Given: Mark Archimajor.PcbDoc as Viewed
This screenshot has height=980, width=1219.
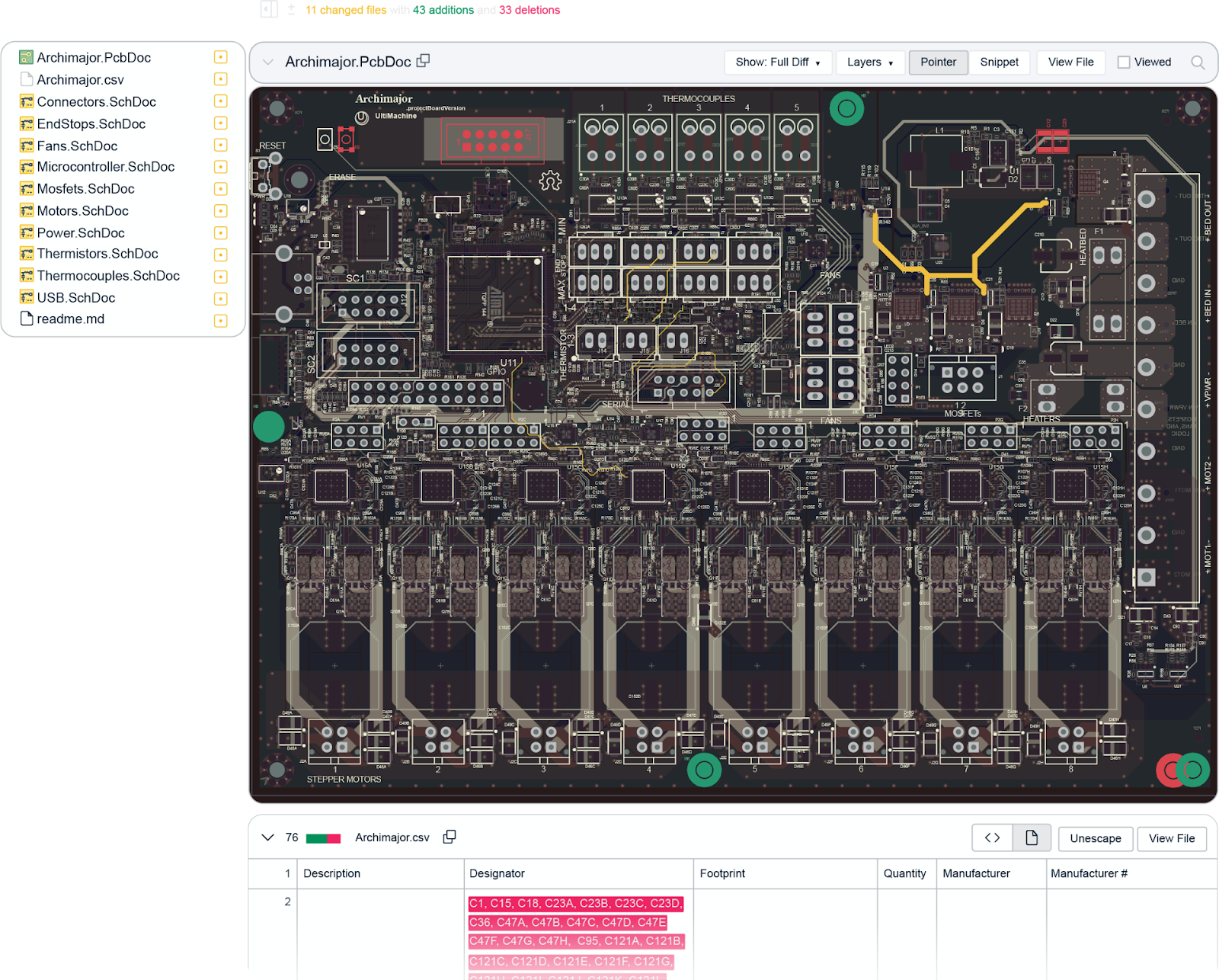Looking at the screenshot, I should point(1124,62).
